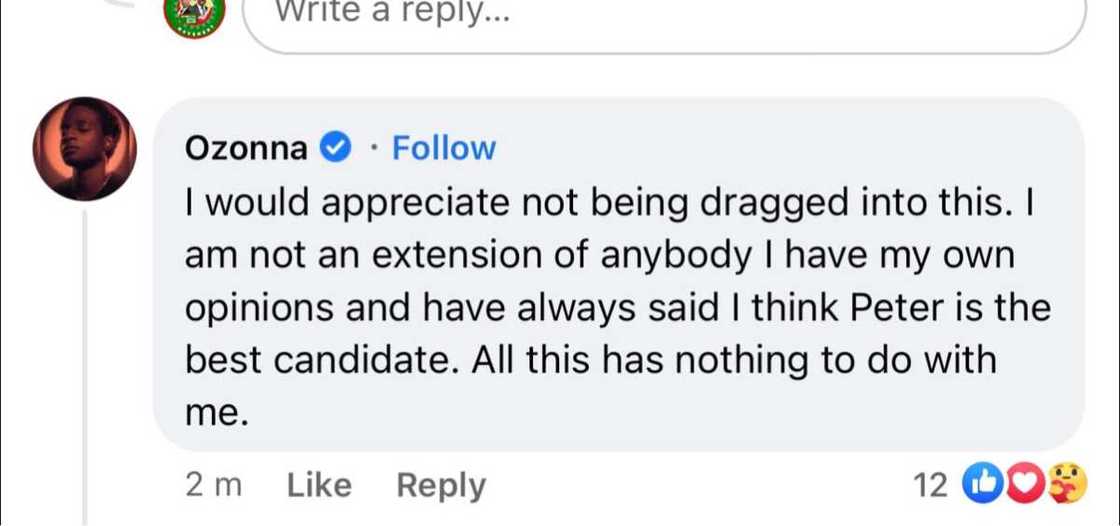The height and width of the screenshot is (526, 1120).
Task: Follow Ozonna via the Follow link
Action: [x=443, y=149]
